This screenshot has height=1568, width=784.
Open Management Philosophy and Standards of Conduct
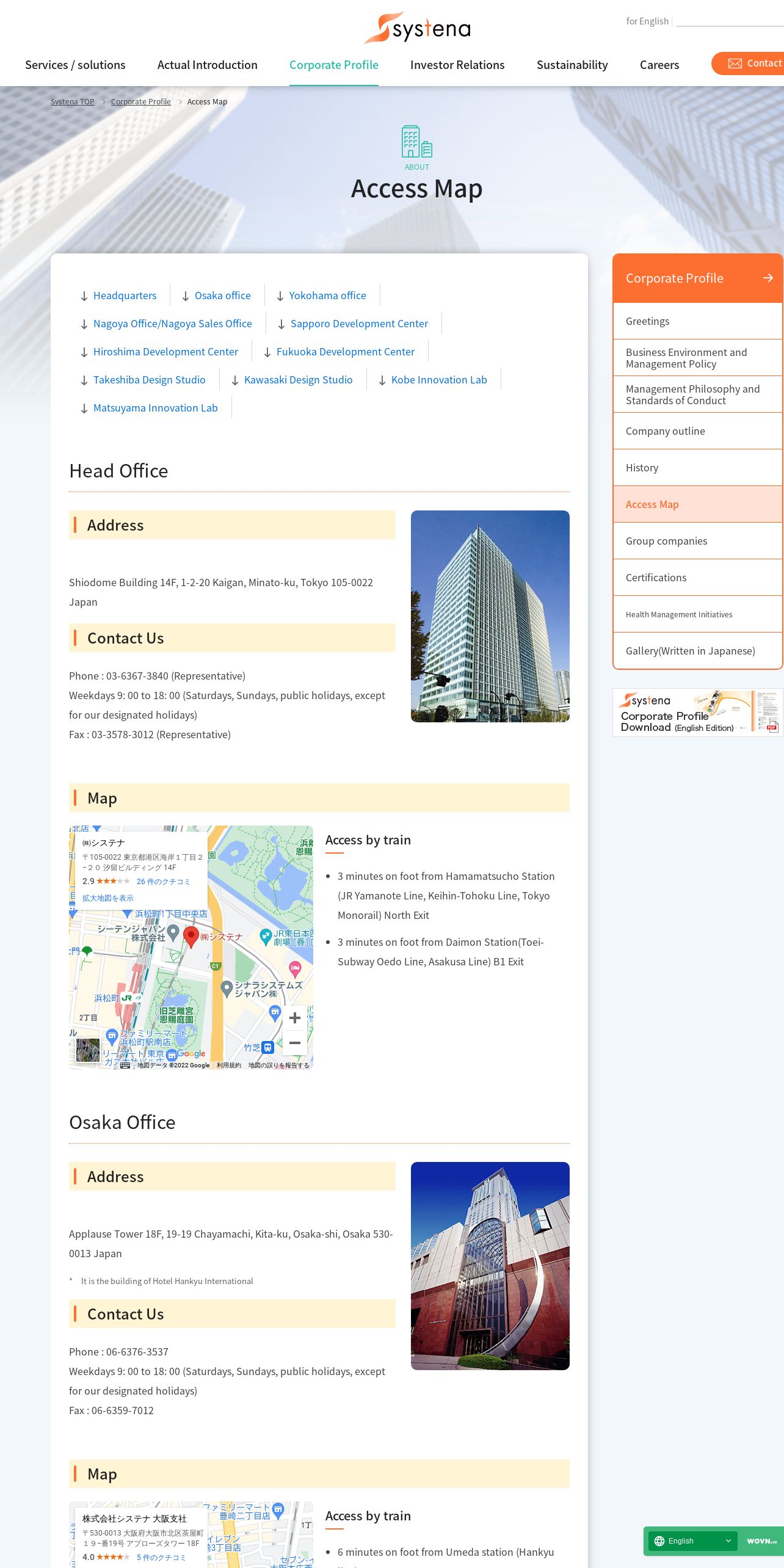coord(698,394)
